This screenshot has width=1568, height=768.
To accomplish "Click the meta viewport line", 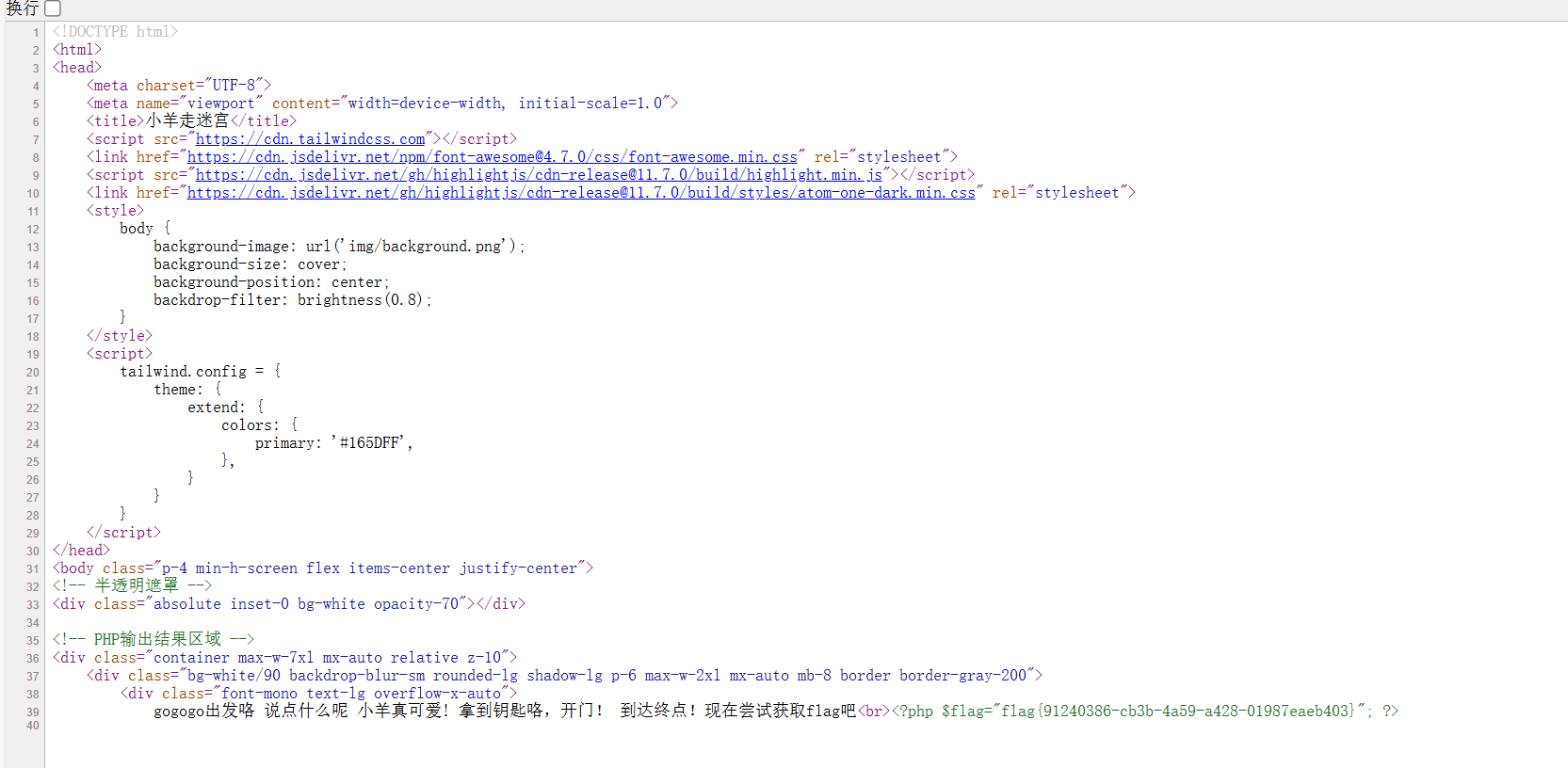I will pyautogui.click(x=382, y=104).
